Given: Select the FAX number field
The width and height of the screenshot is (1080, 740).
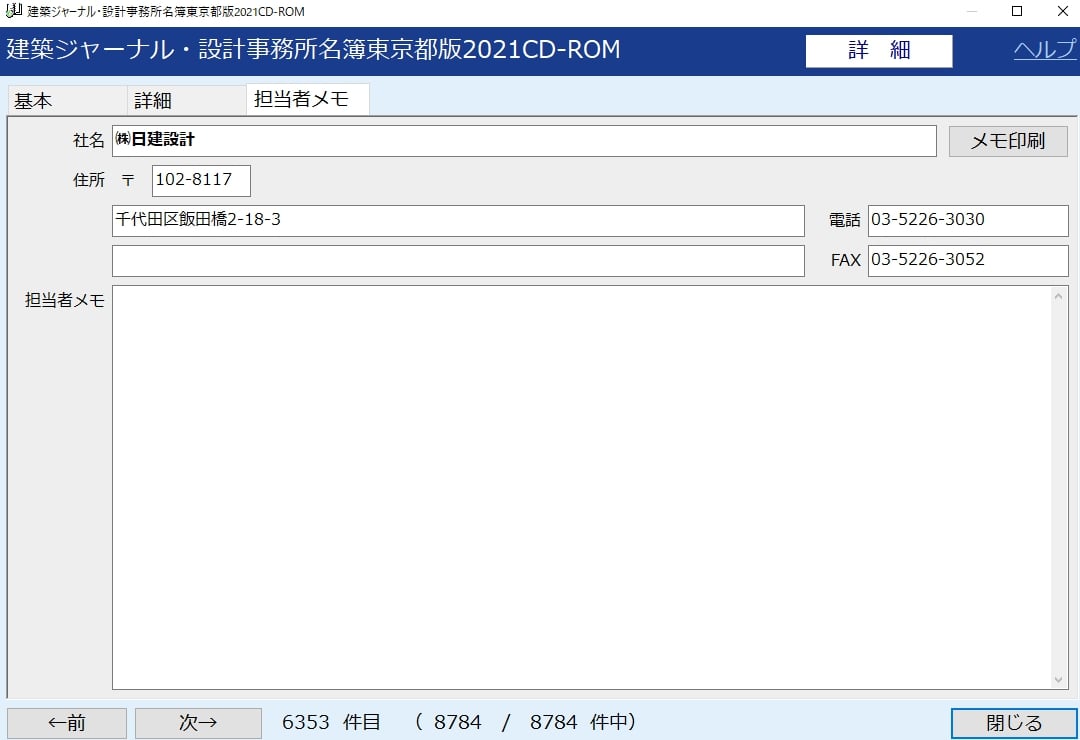Looking at the screenshot, I should pos(967,261).
